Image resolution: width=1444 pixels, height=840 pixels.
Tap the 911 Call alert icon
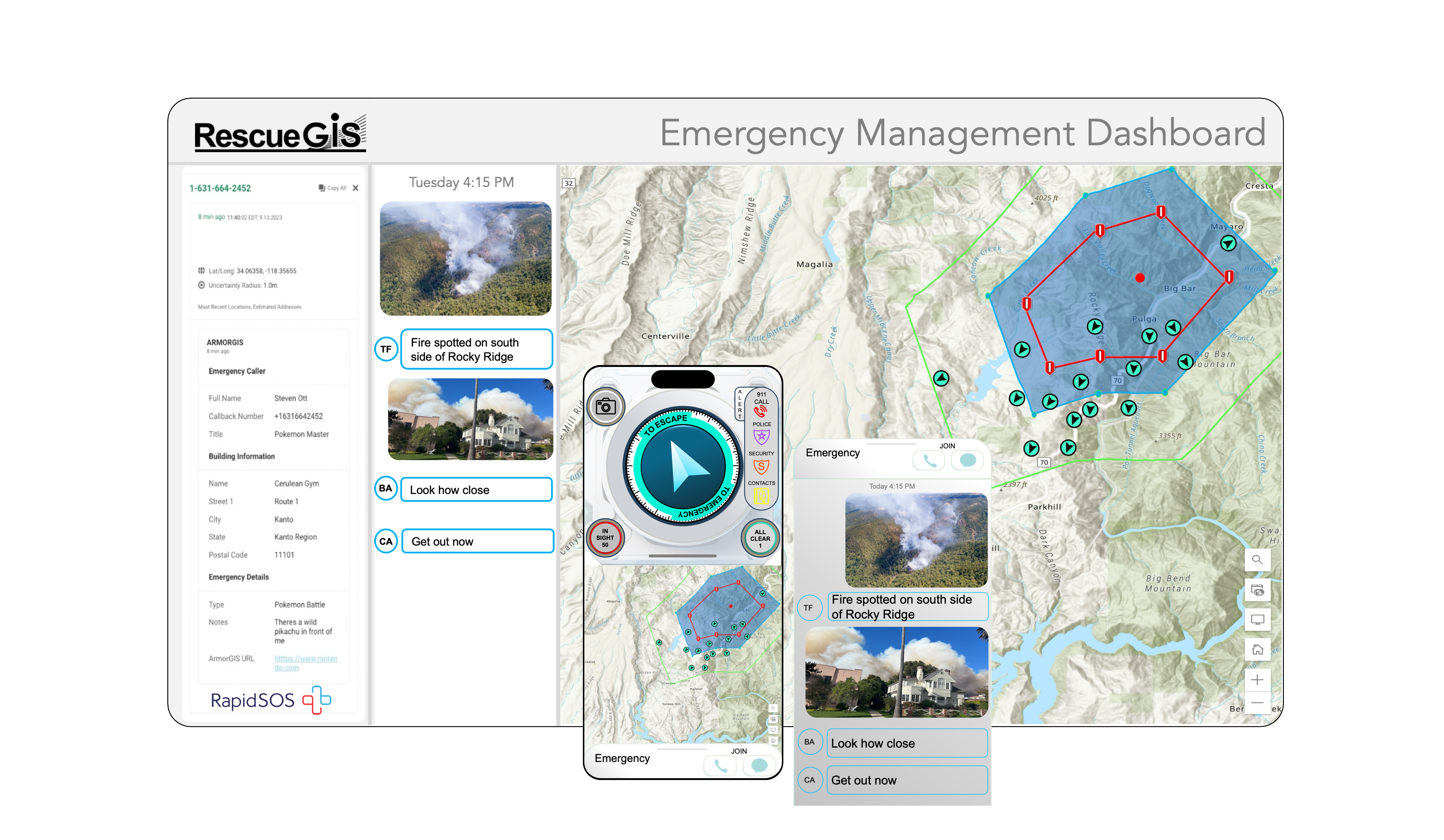point(760,411)
